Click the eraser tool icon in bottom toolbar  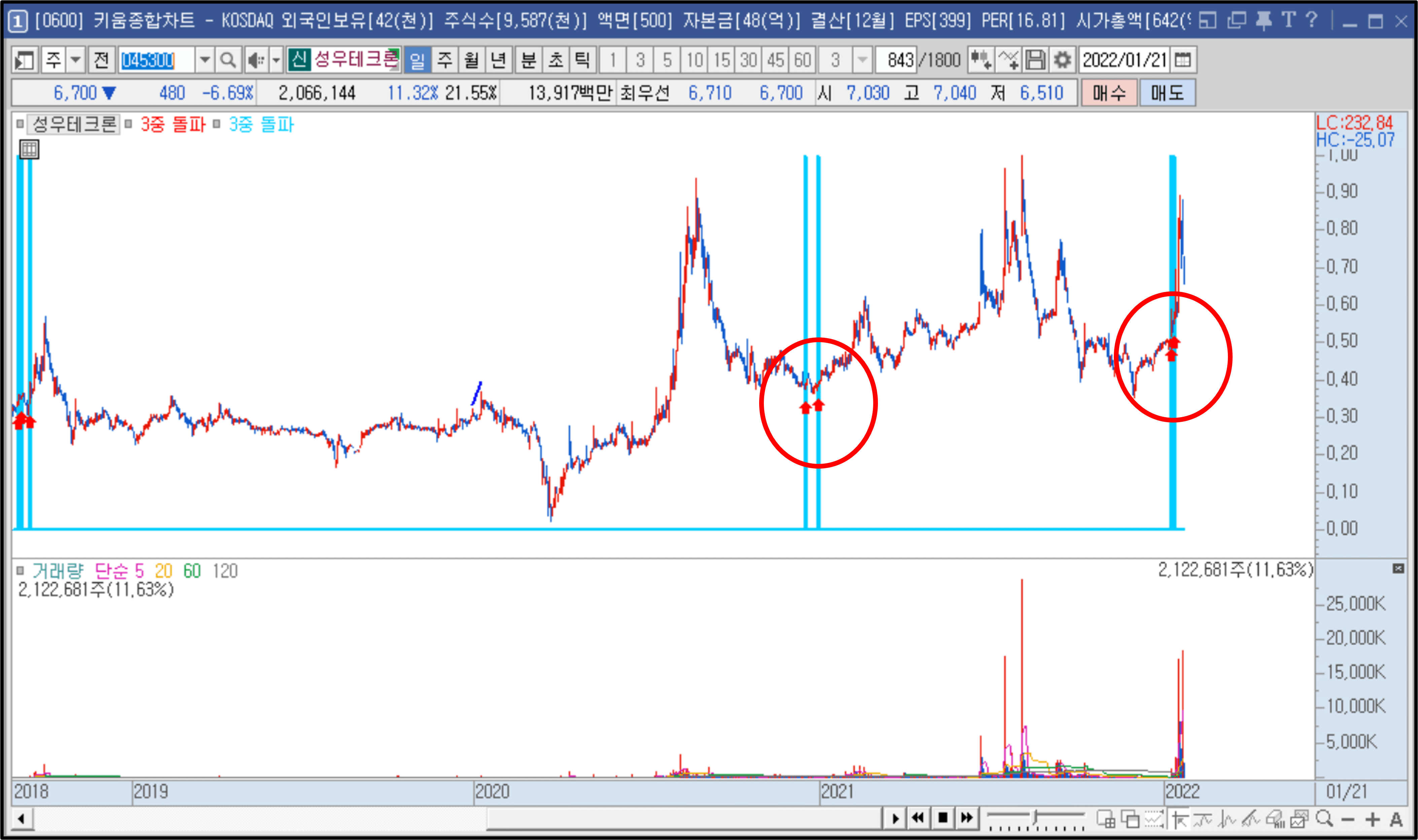(1275, 819)
